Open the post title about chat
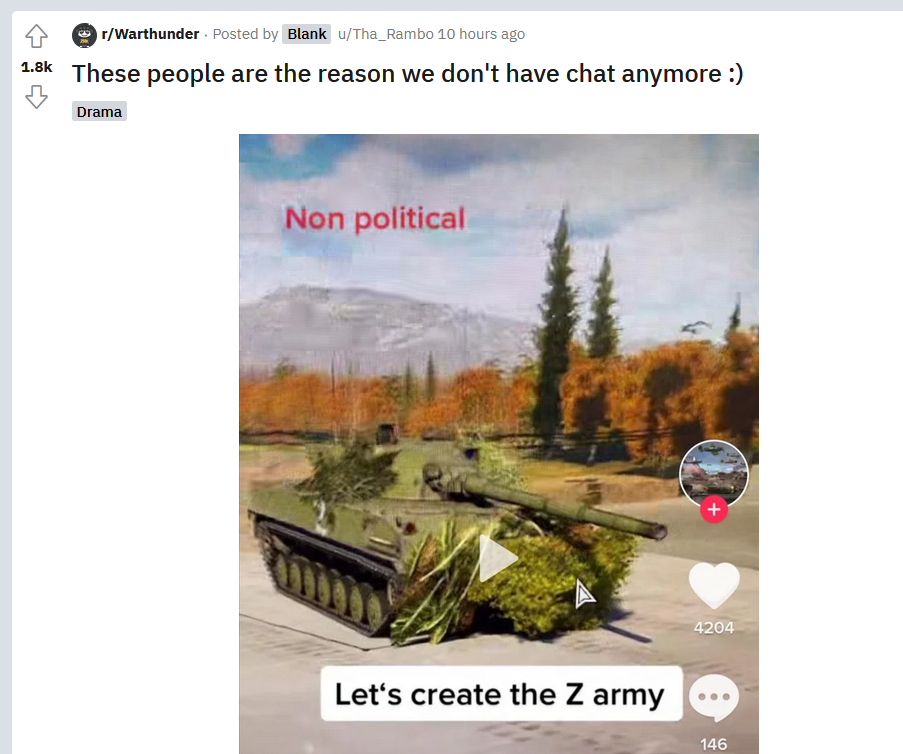Screen dimensions: 903x754 pos(408,74)
